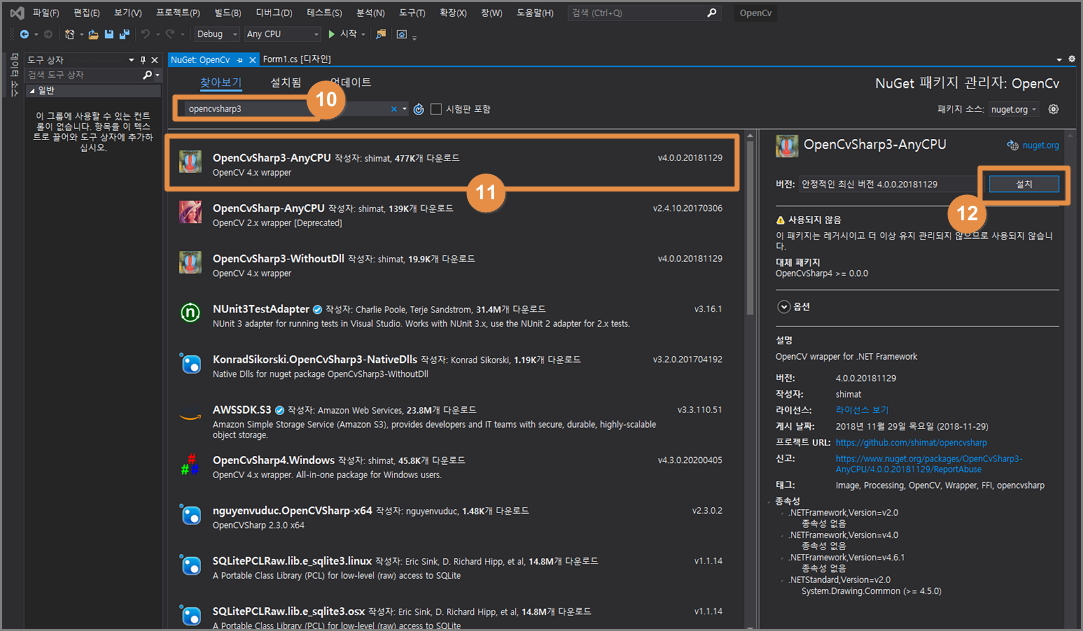The height and width of the screenshot is (631, 1083).
Task: Select the OpenCvSharp3-AnyCPU package row
Action: coord(452,164)
